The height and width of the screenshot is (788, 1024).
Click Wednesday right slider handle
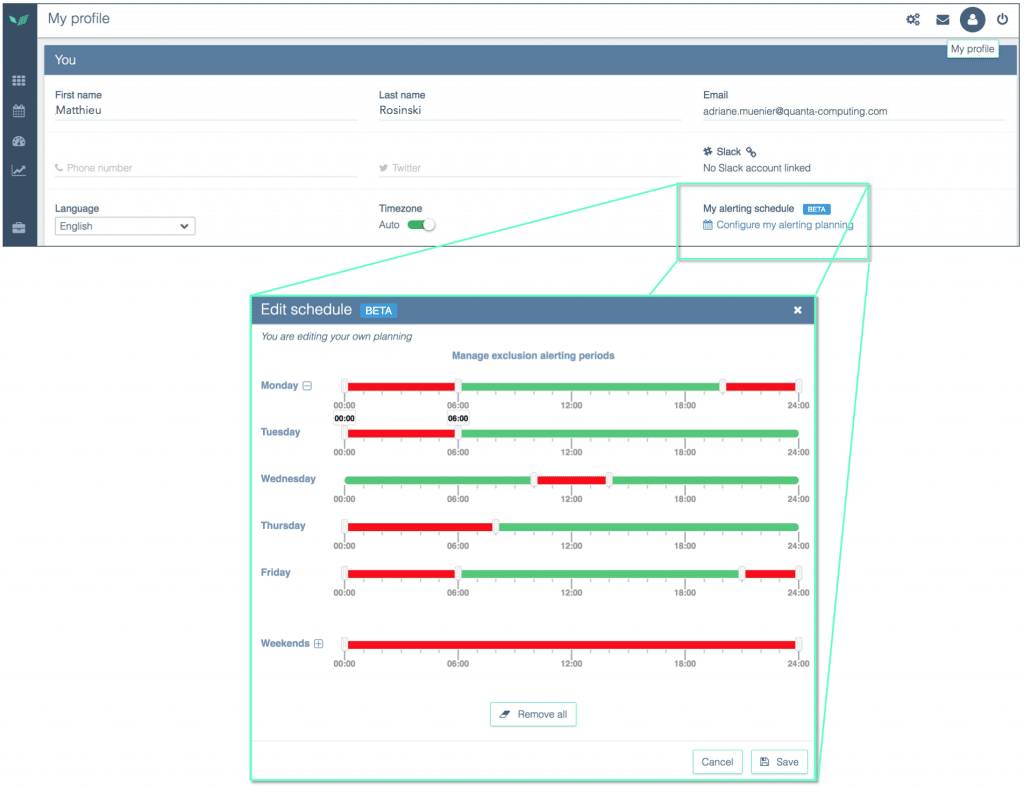(x=609, y=480)
